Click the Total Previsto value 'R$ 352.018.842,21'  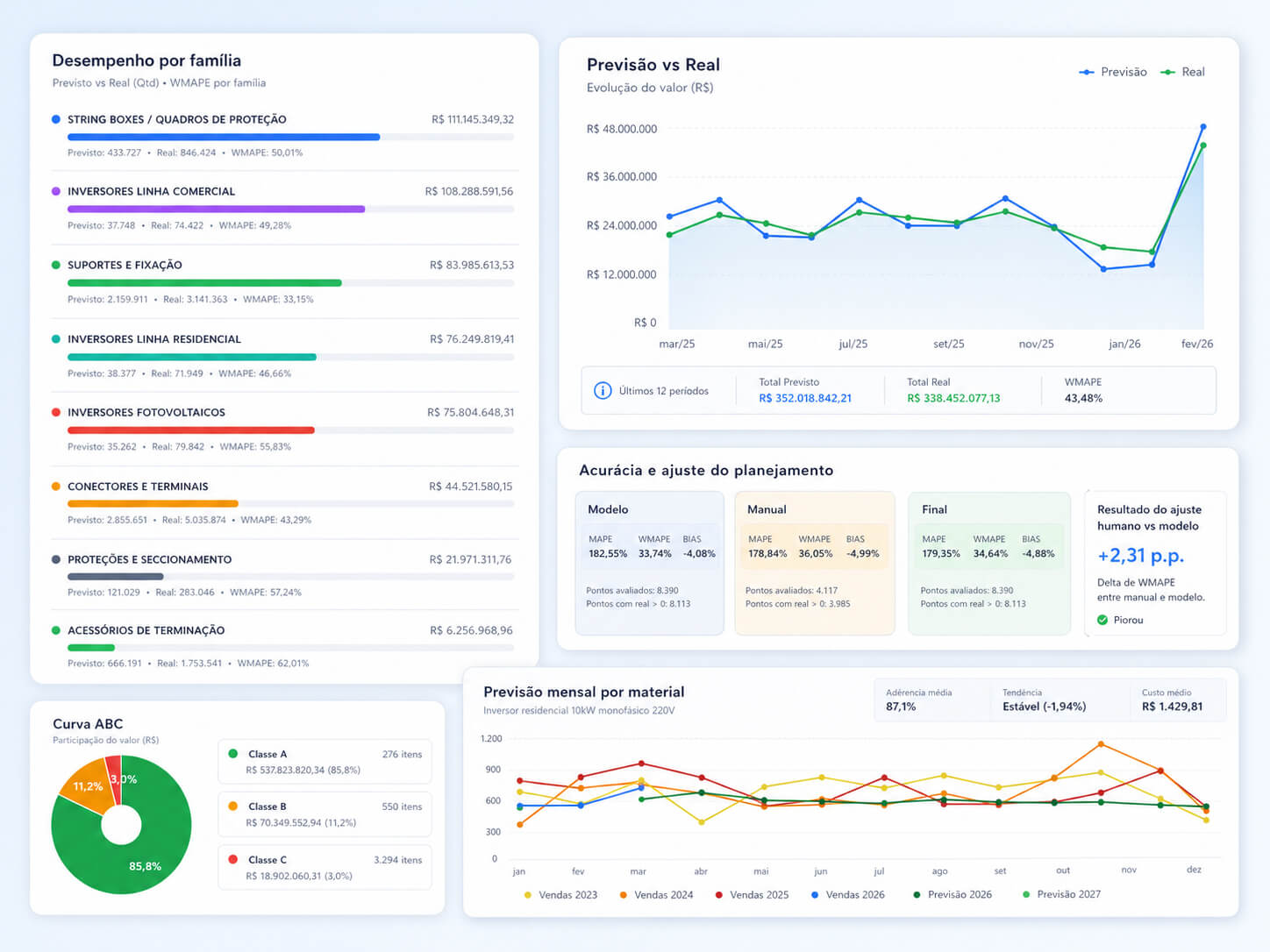pyautogui.click(x=805, y=398)
